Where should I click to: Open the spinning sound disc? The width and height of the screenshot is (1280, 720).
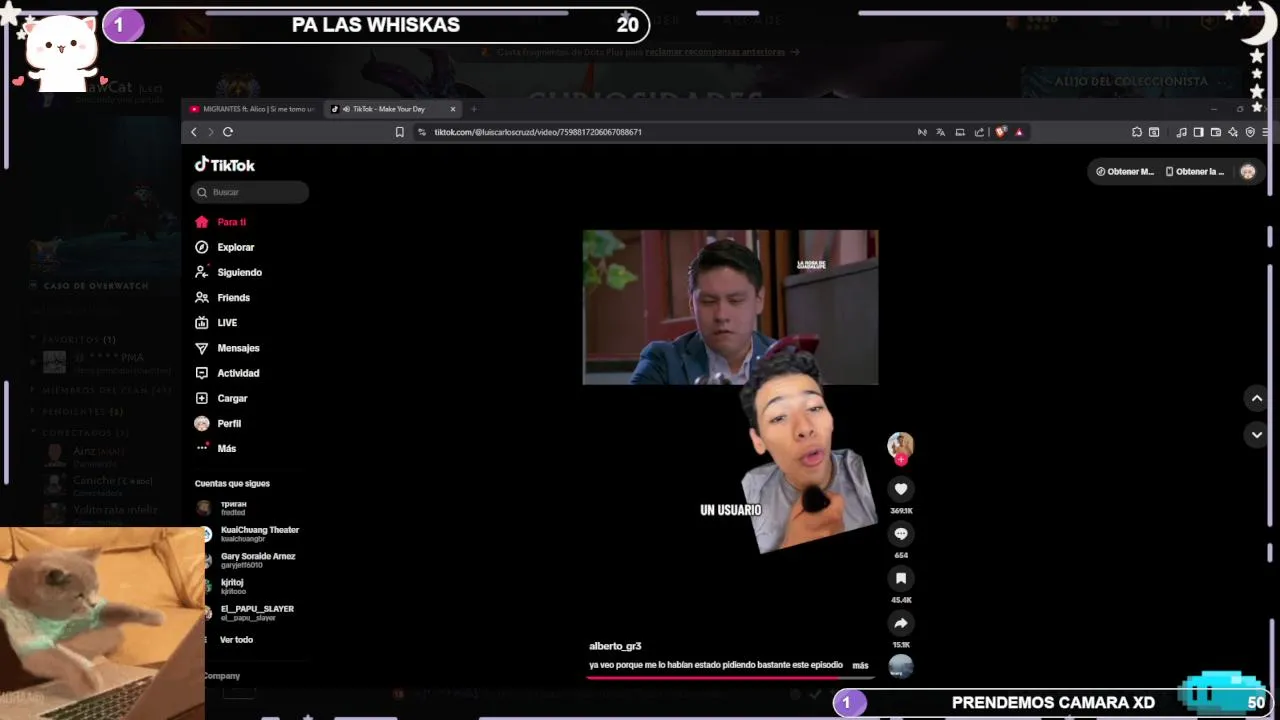point(901,666)
